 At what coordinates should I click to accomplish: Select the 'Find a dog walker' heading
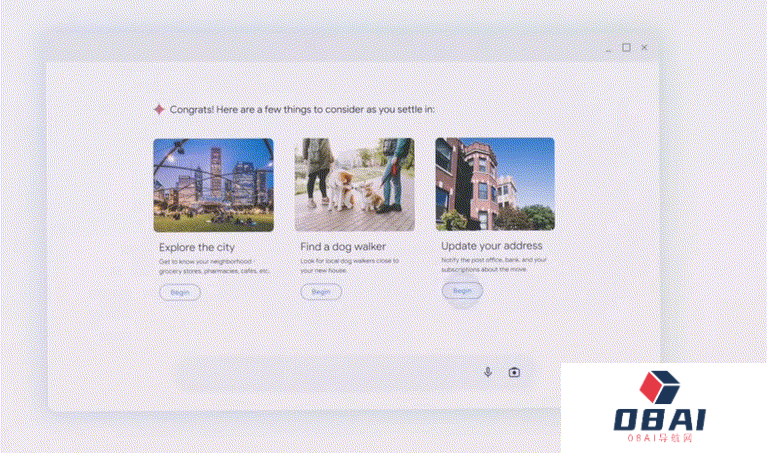coord(343,247)
